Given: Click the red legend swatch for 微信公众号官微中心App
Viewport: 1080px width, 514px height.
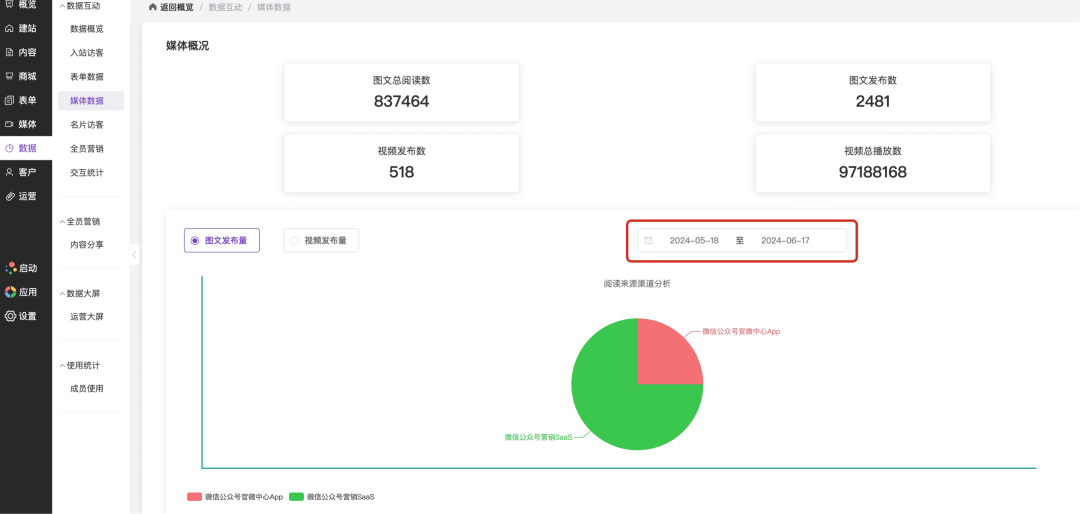Looking at the screenshot, I should (194, 496).
